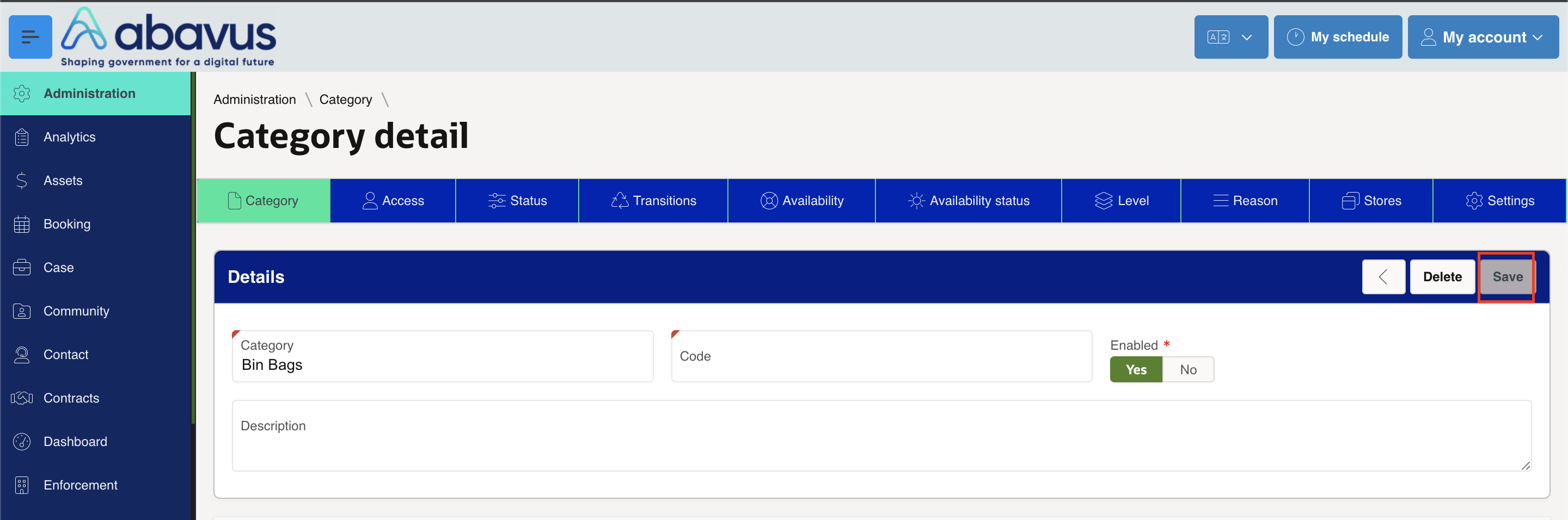Image resolution: width=1568 pixels, height=520 pixels.
Task: Click the Contracts handshake icon
Action: pyautogui.click(x=22, y=398)
